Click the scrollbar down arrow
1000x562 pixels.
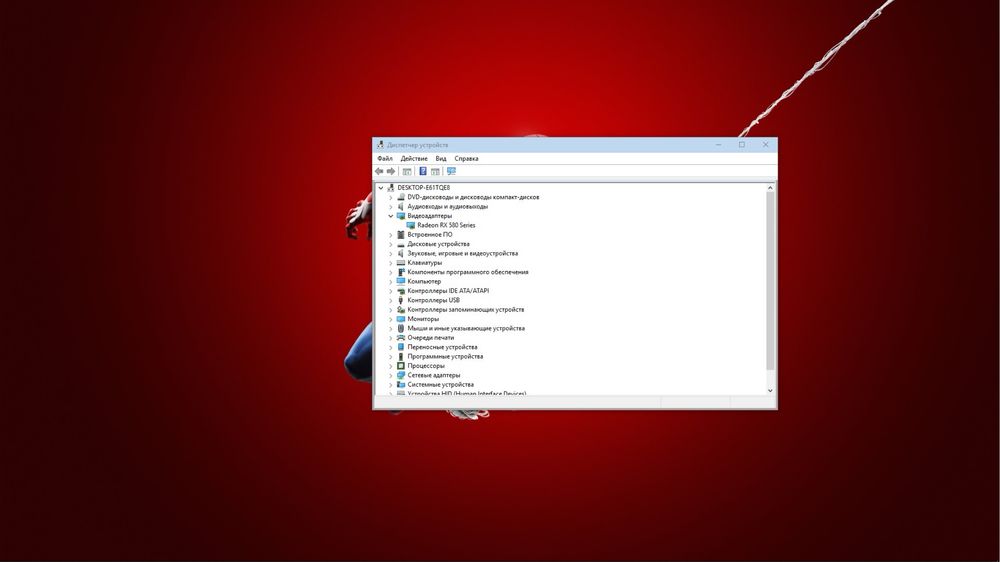pos(770,390)
